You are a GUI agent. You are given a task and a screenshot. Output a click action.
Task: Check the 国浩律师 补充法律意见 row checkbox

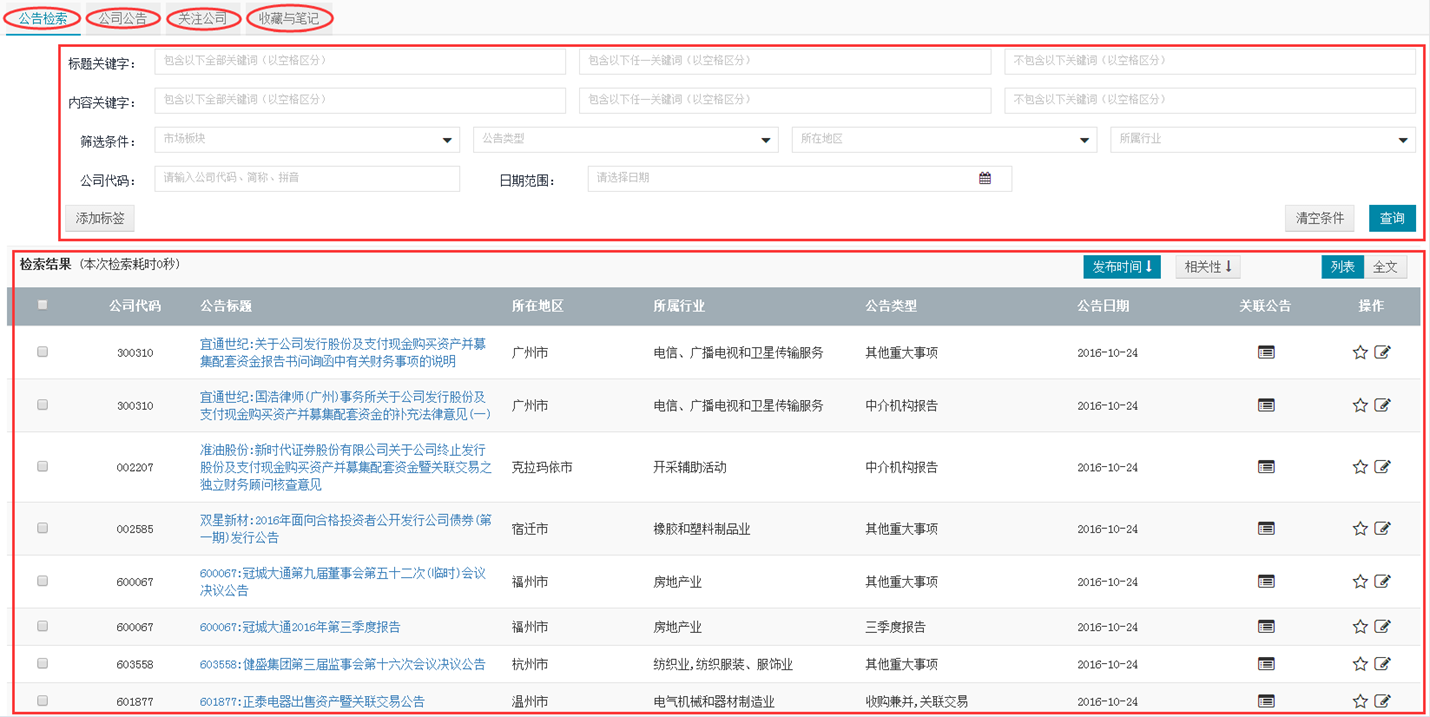click(x=42, y=405)
